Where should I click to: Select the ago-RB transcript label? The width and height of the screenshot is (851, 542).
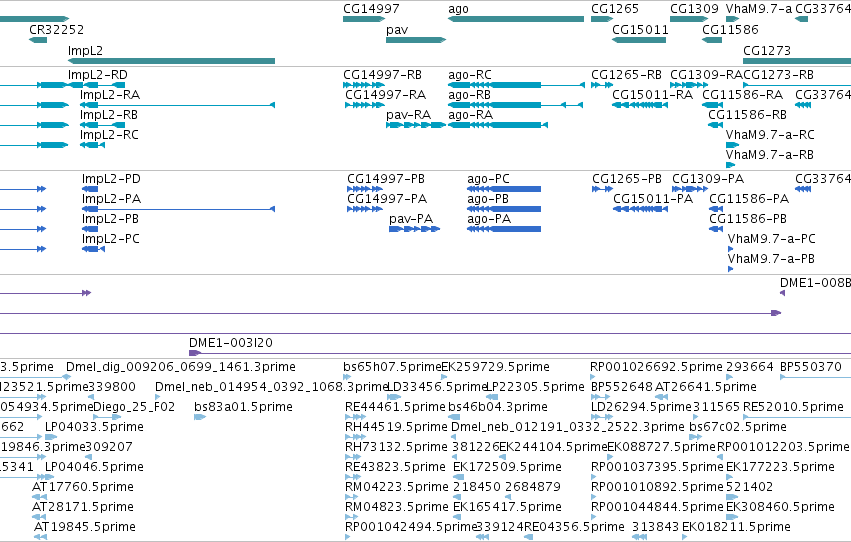pos(469,94)
